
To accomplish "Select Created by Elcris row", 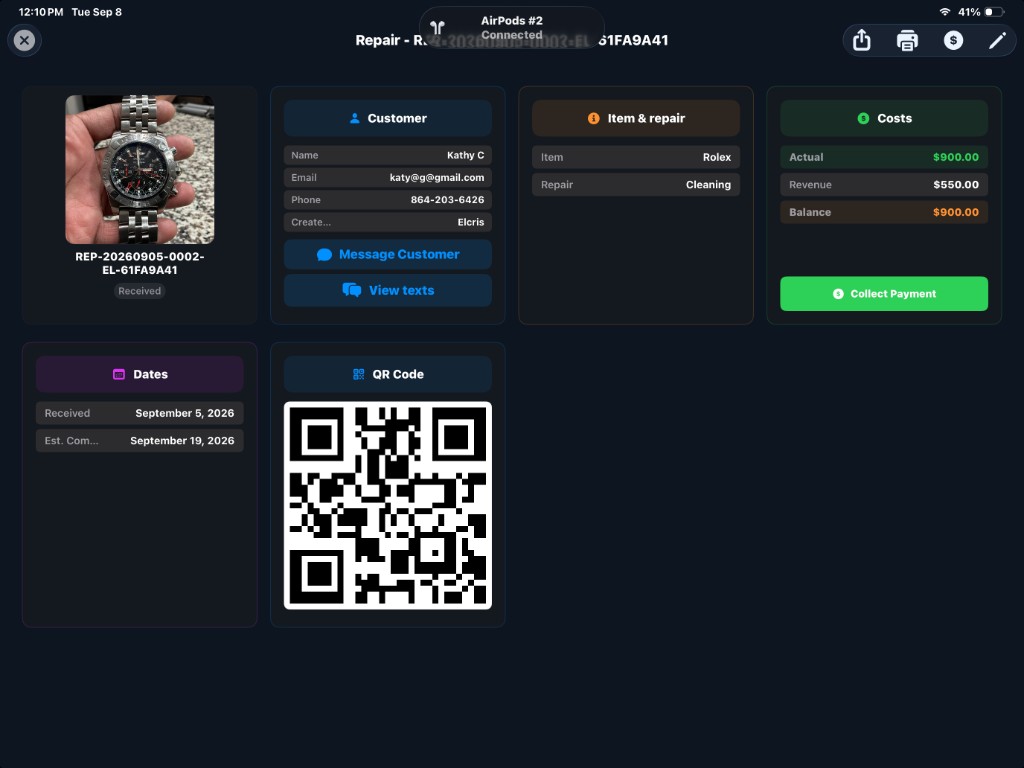I will tap(388, 222).
